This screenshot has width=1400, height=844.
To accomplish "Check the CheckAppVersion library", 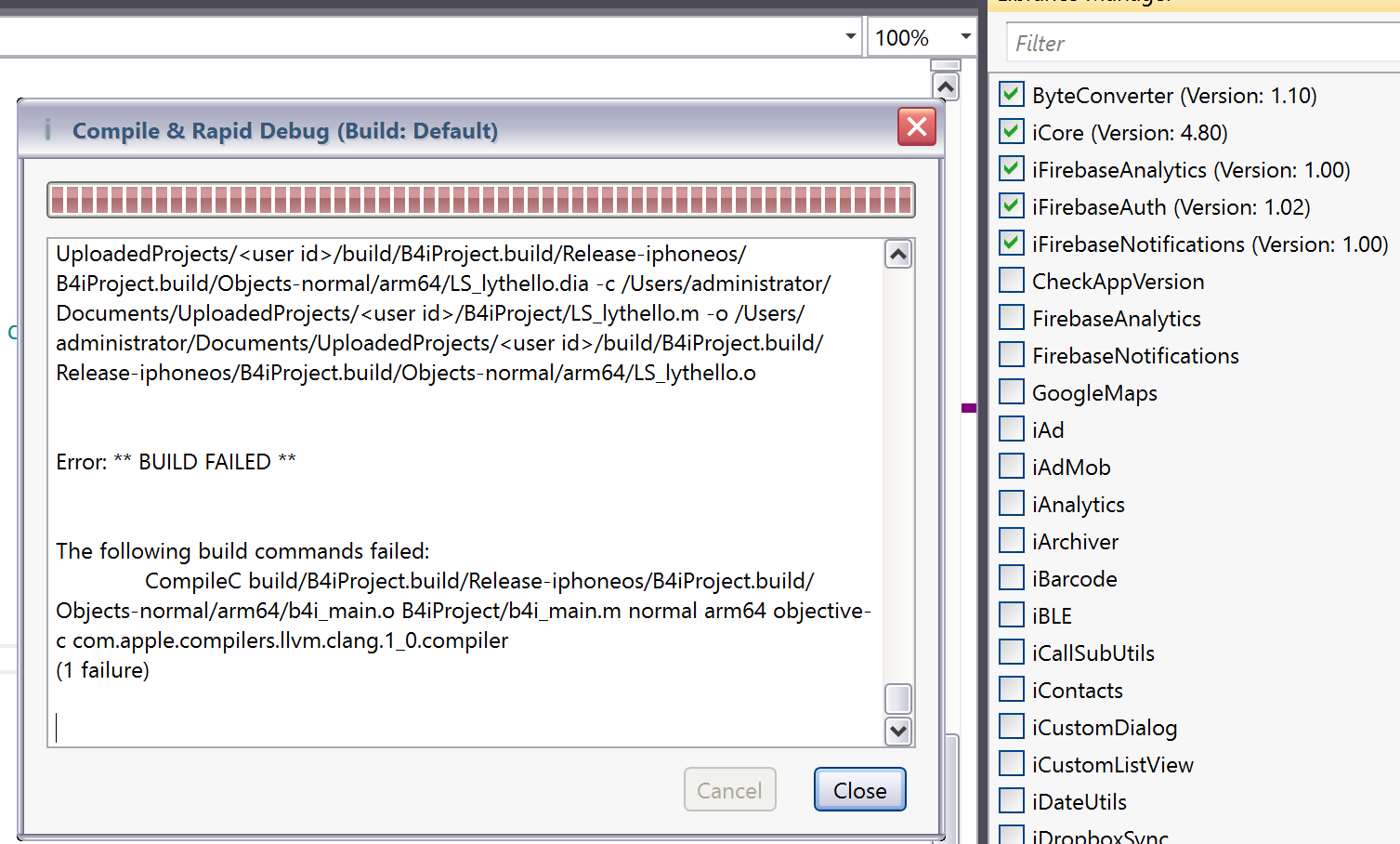I will click(1012, 281).
